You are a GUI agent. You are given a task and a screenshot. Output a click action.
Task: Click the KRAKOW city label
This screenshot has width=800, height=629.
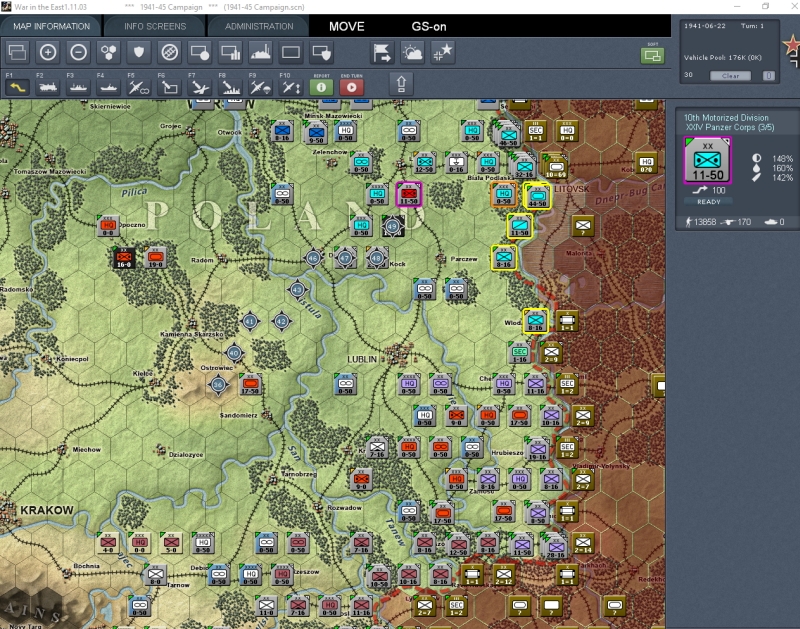pos(47,510)
